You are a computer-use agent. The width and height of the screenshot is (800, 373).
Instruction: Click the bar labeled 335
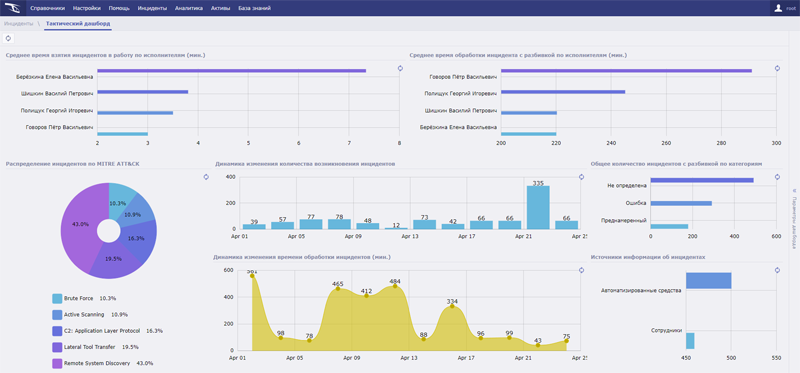pos(538,207)
